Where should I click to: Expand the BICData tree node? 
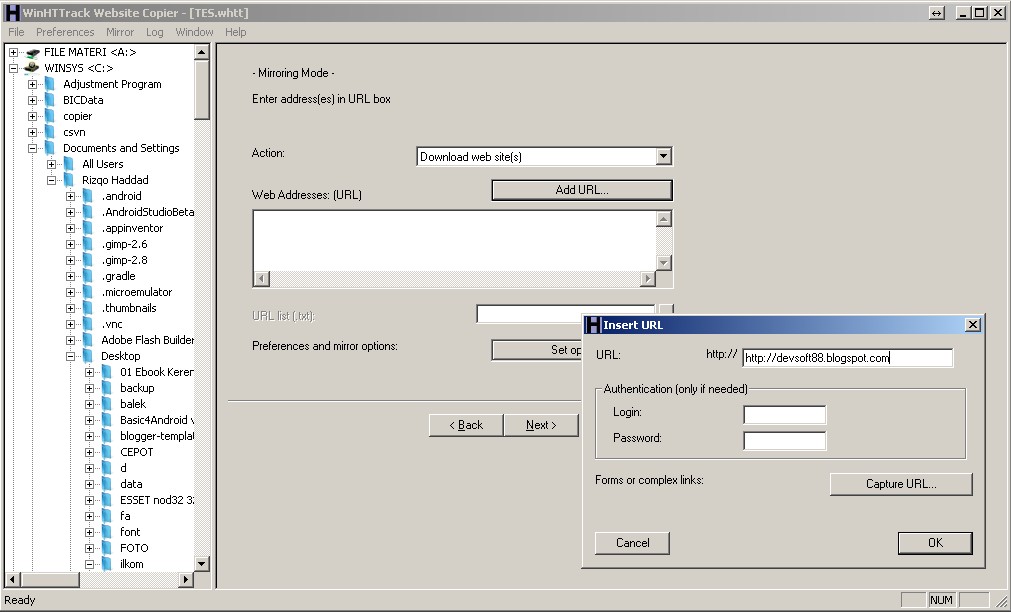coord(32,100)
